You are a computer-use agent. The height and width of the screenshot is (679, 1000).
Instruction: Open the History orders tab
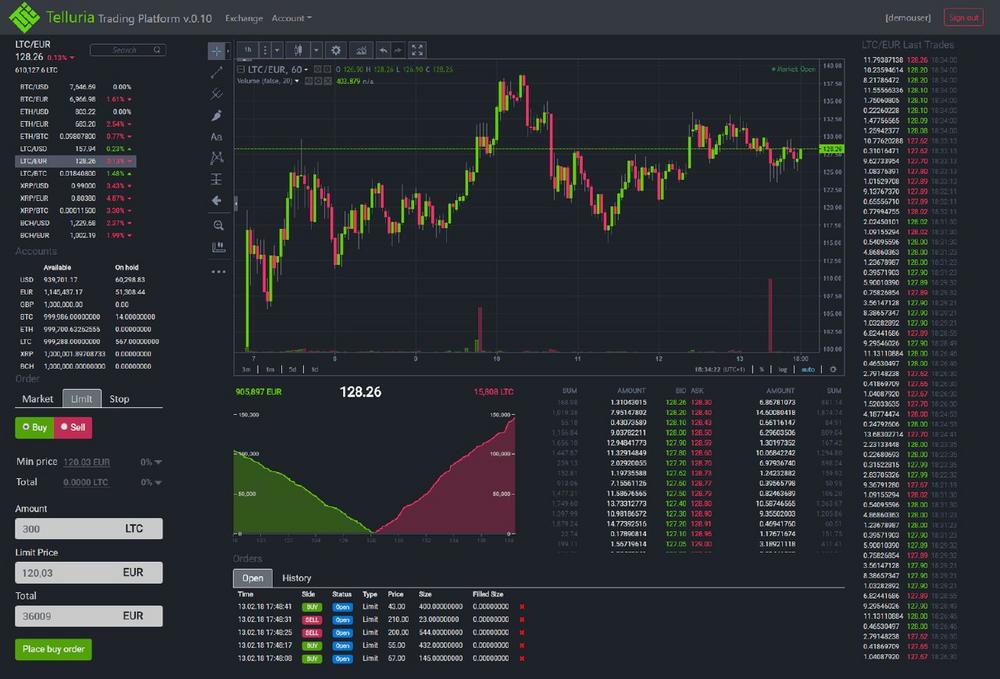[x=296, y=578]
